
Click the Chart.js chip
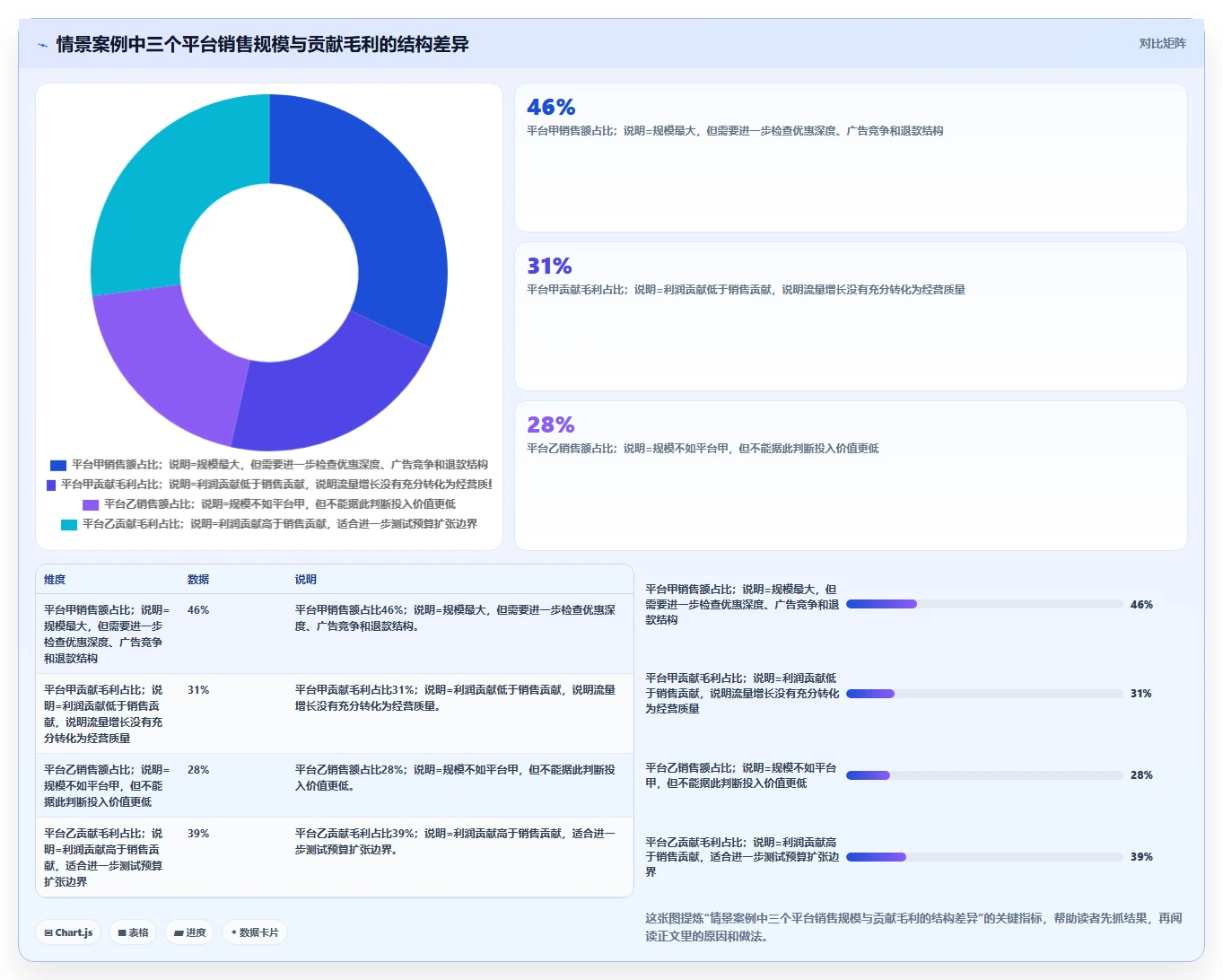click(68, 932)
